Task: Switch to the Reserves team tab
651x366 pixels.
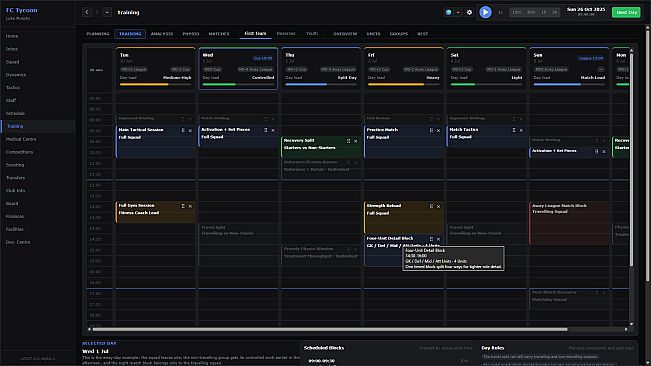Action: coord(286,34)
